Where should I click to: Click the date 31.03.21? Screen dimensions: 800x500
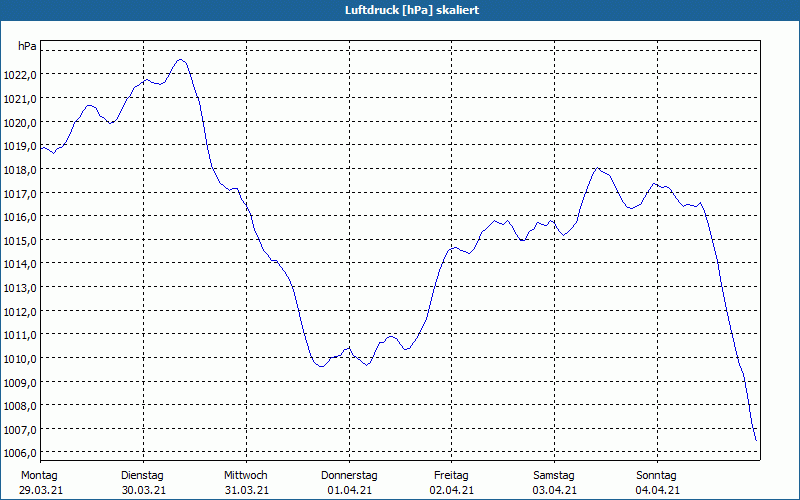(246, 491)
